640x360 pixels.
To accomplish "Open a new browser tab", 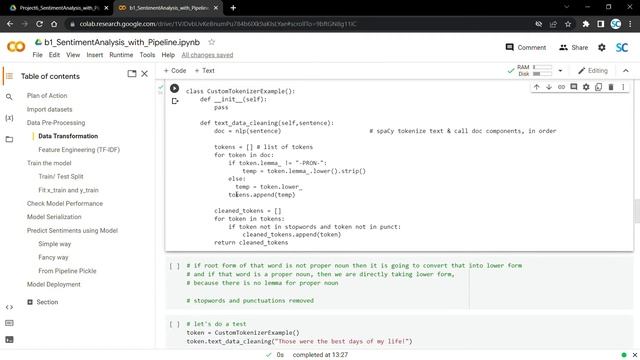I will 233,8.
